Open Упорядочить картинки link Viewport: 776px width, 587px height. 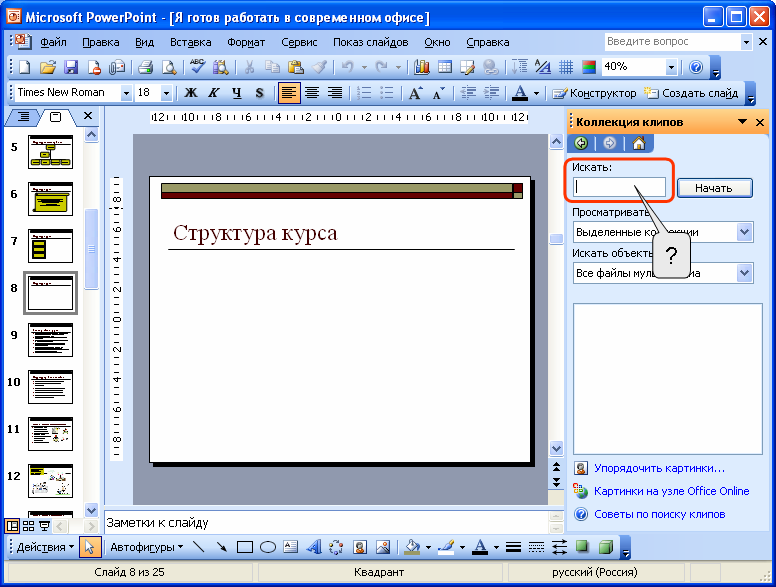point(659,468)
